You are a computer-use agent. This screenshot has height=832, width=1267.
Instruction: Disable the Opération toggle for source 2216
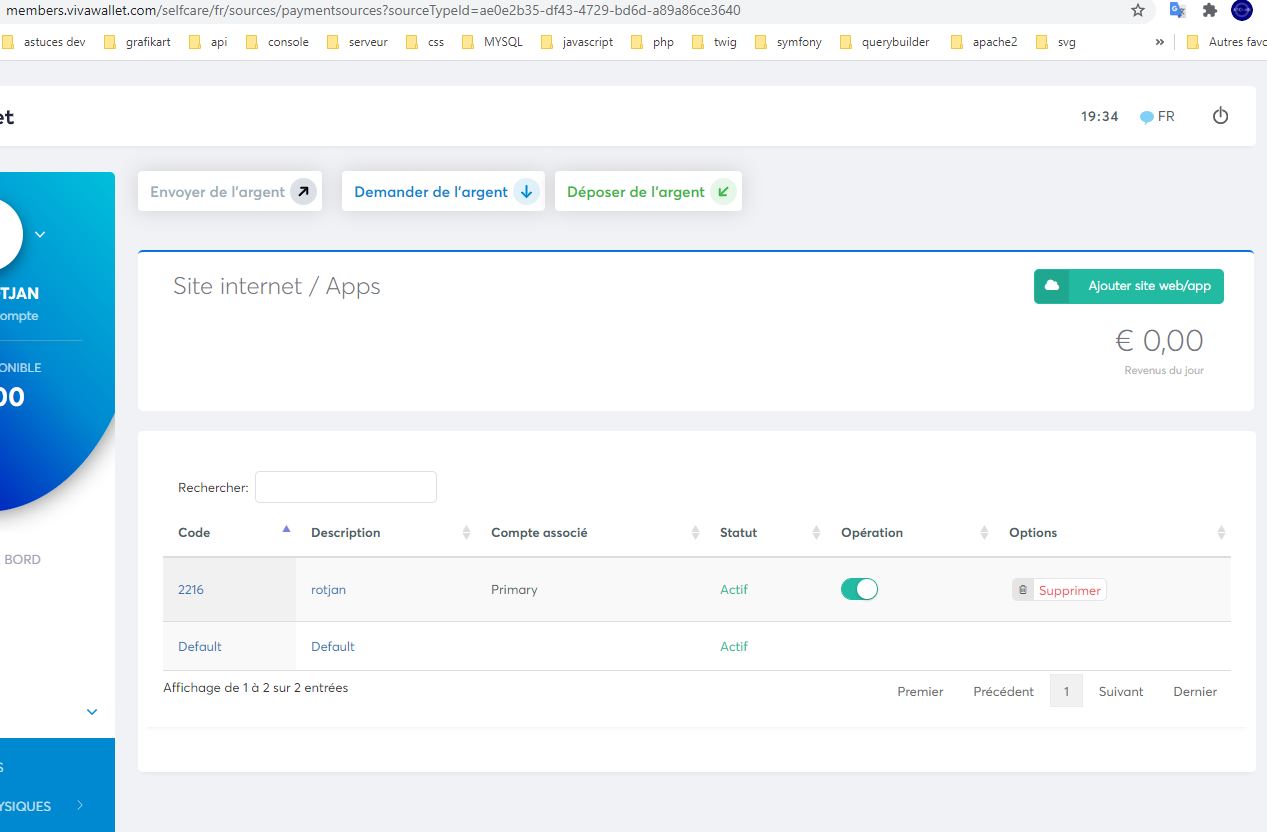click(859, 589)
